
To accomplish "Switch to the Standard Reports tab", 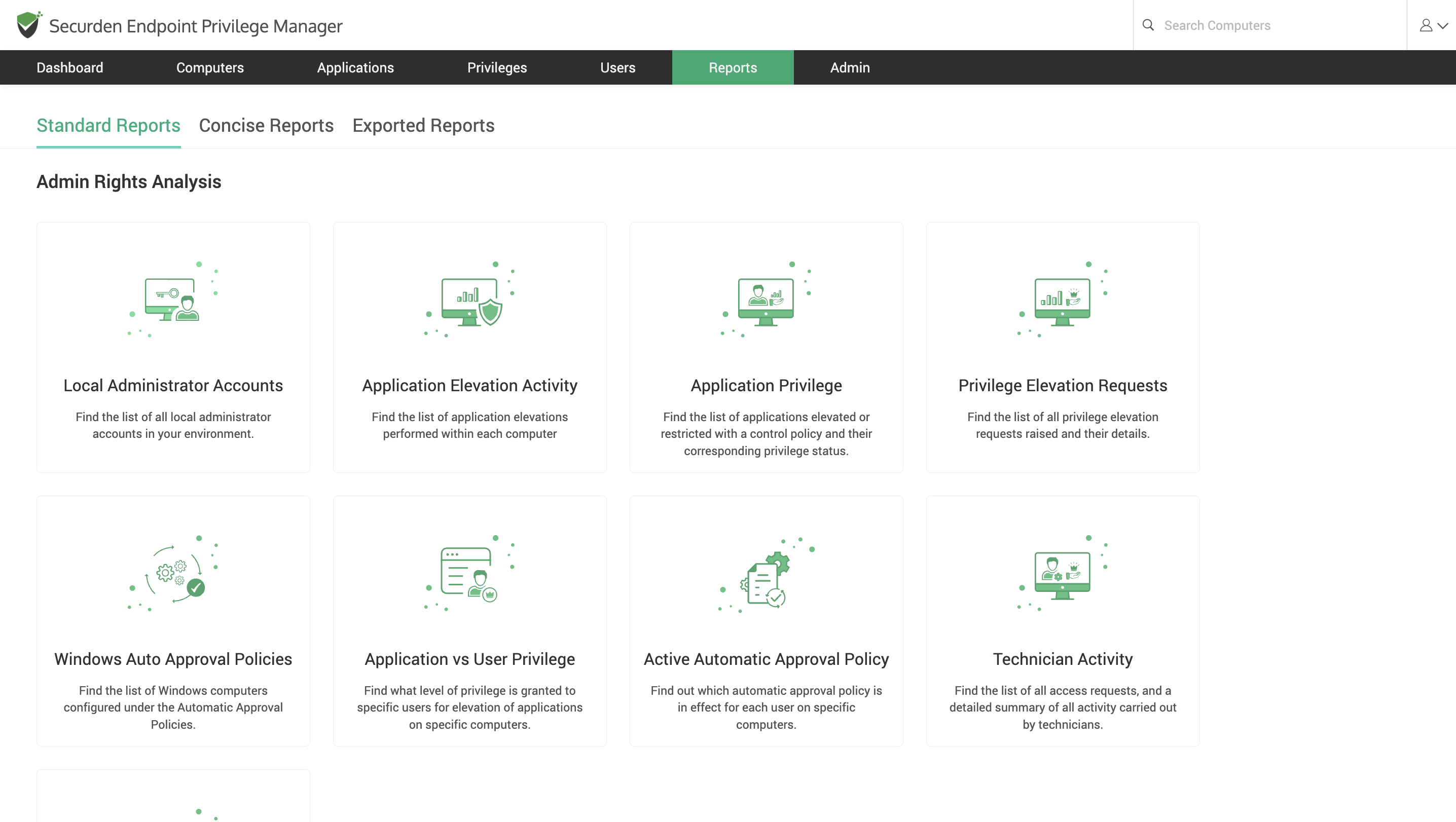I will pyautogui.click(x=108, y=125).
